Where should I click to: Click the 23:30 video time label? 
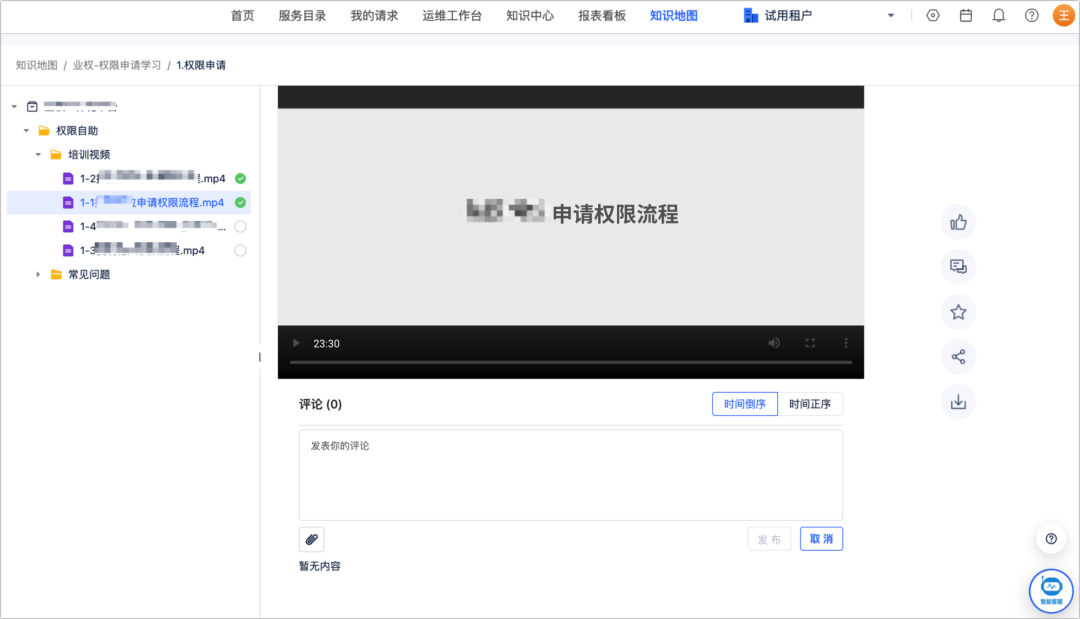326,344
